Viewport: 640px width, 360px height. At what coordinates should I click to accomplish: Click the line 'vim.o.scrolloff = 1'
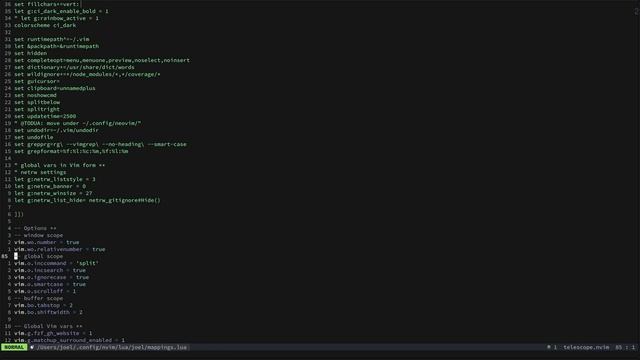(45, 291)
